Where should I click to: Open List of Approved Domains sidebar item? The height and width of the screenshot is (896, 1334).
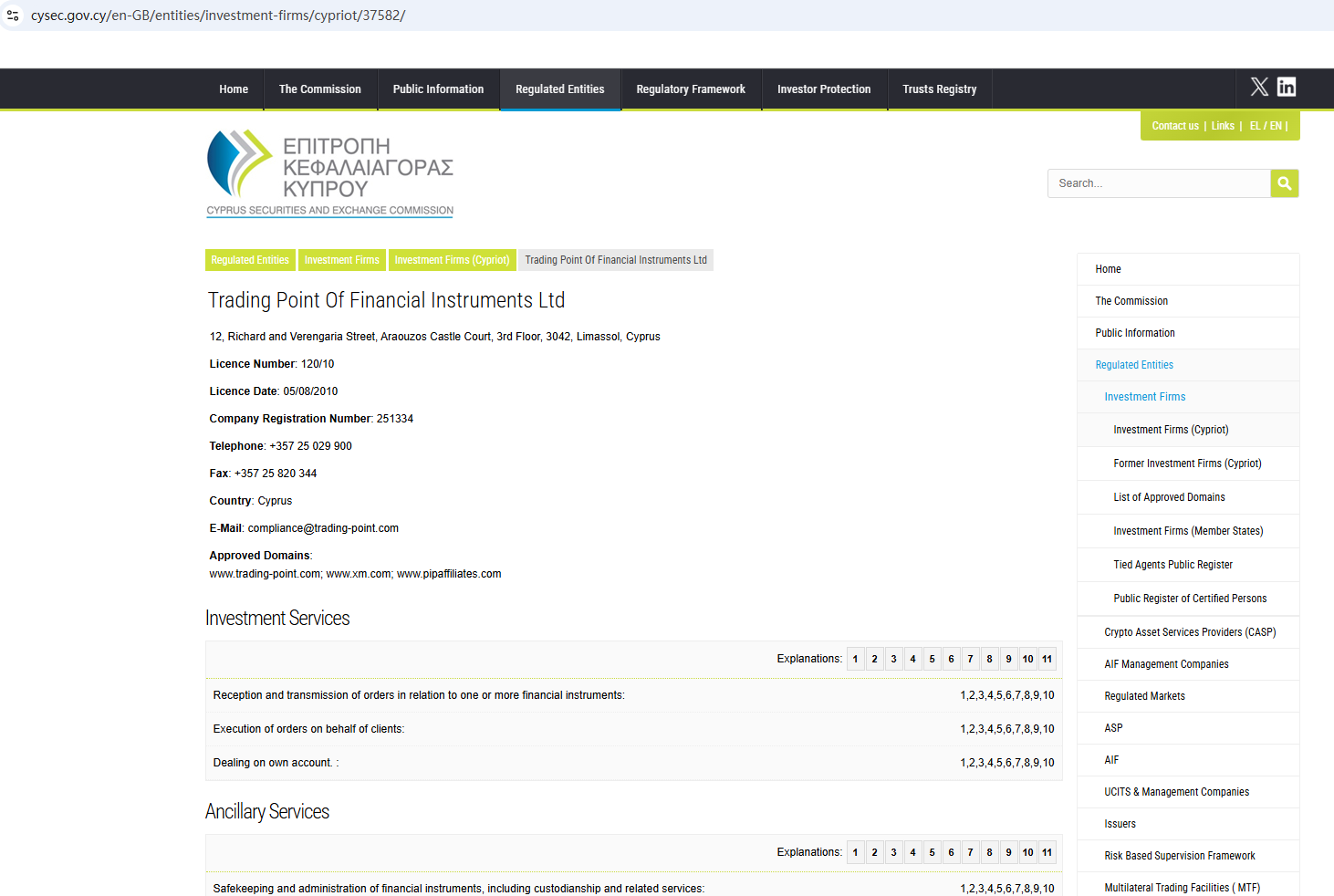(x=1188, y=497)
